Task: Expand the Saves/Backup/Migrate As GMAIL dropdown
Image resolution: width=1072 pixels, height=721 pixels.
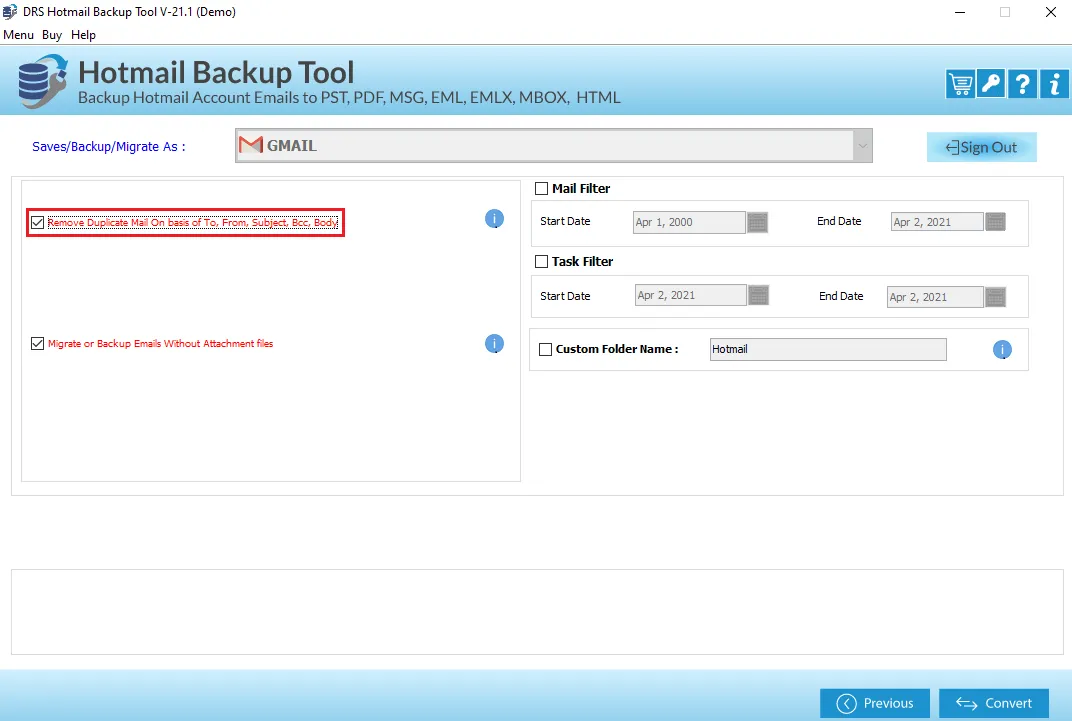Action: (x=863, y=146)
